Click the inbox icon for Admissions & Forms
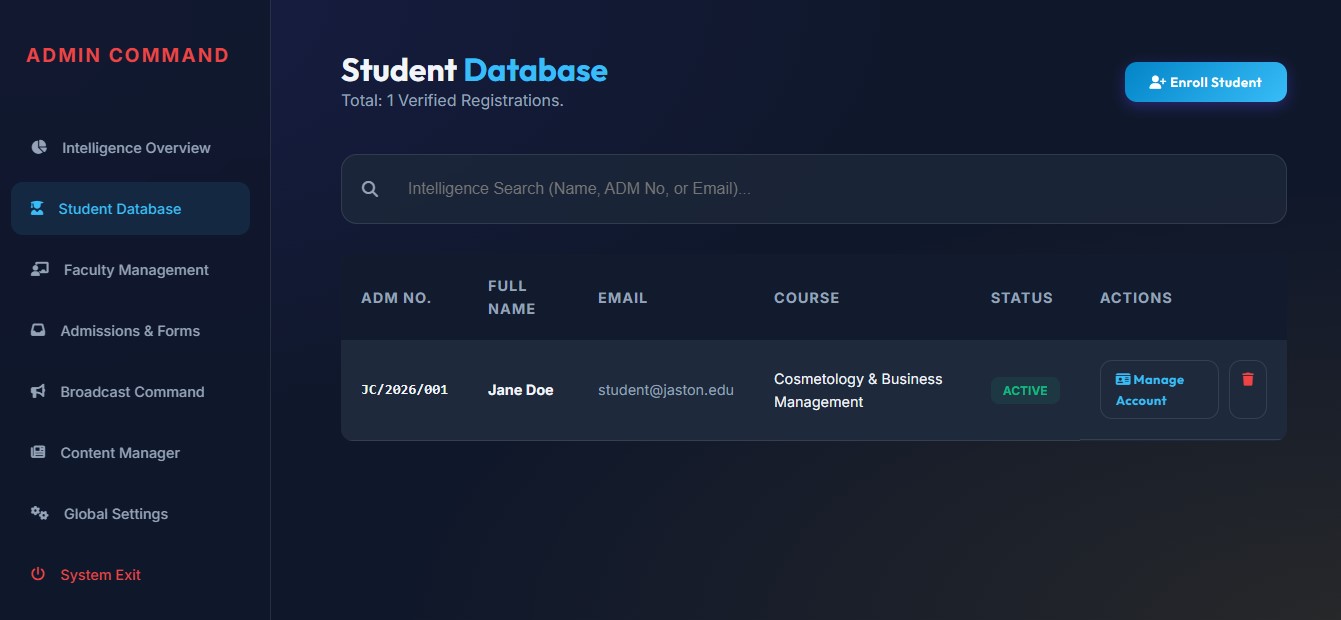 pos(38,330)
